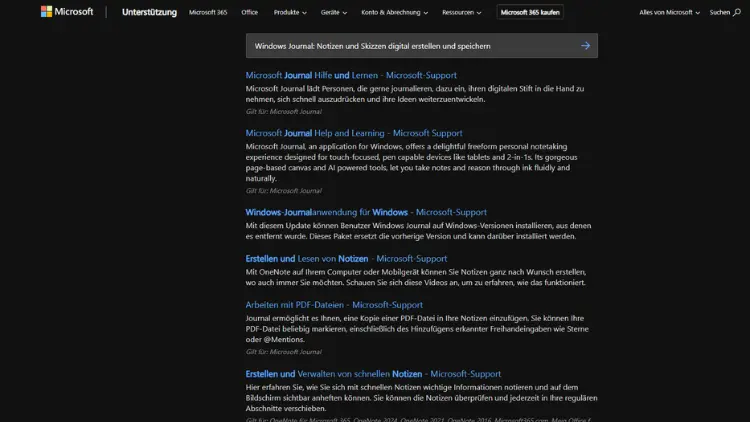This screenshot has width=750, height=422.
Task: Select the 'Mit diesem Update können Benutzer' snippet
Action: (419, 231)
